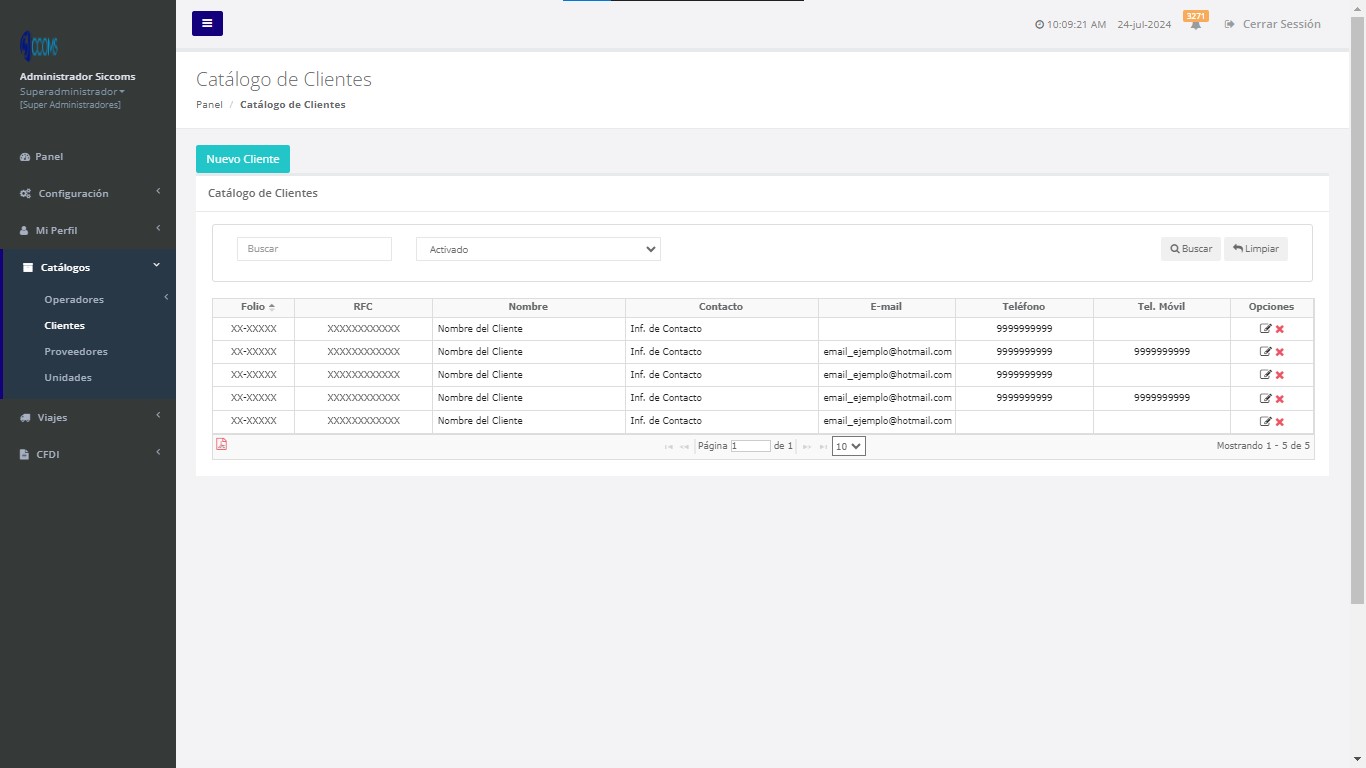Viewport: 1366px width, 768px height.
Task: Click edit icon in third client row
Action: coord(1265,375)
